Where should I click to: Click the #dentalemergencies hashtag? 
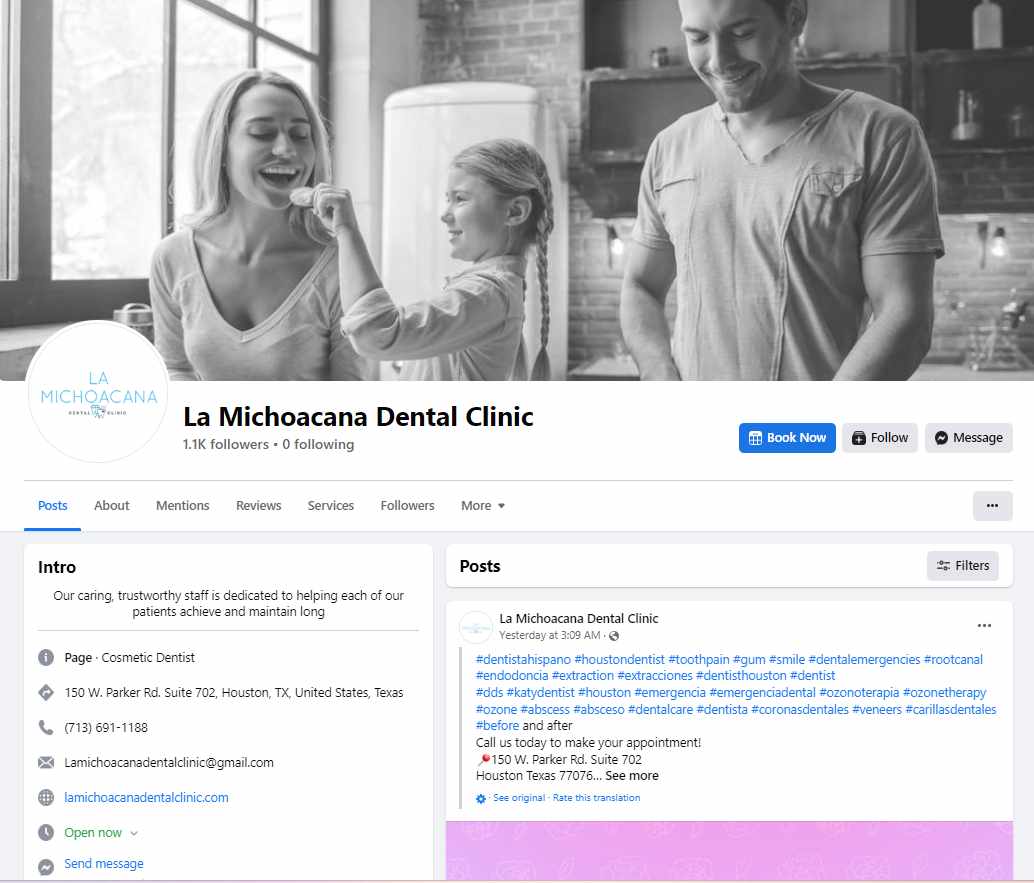[864, 659]
